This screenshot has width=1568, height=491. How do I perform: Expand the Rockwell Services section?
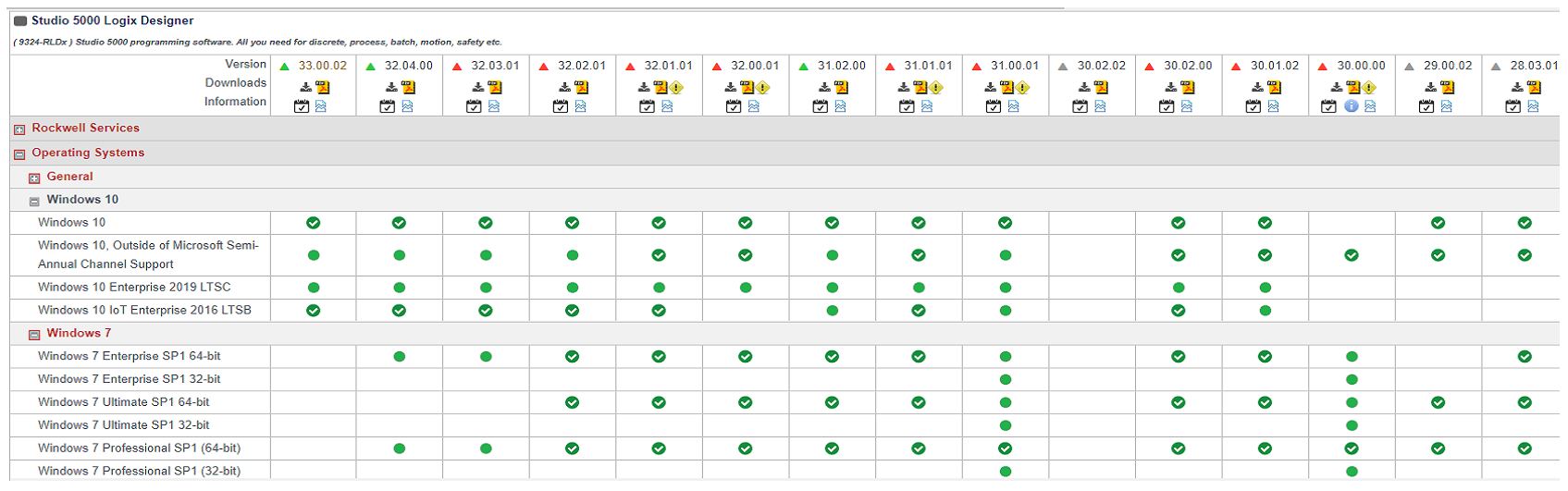point(19,129)
